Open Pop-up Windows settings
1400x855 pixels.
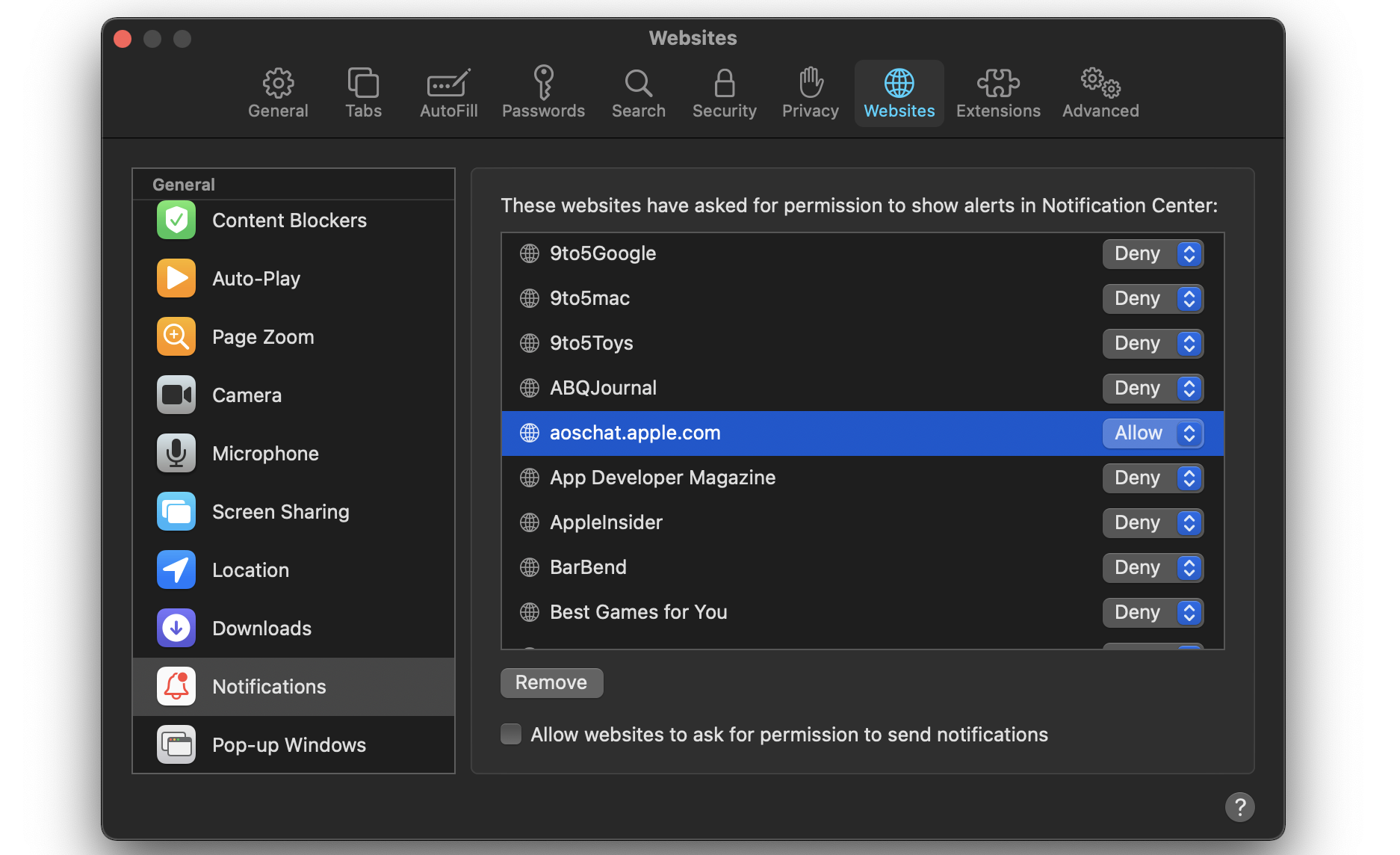point(288,745)
